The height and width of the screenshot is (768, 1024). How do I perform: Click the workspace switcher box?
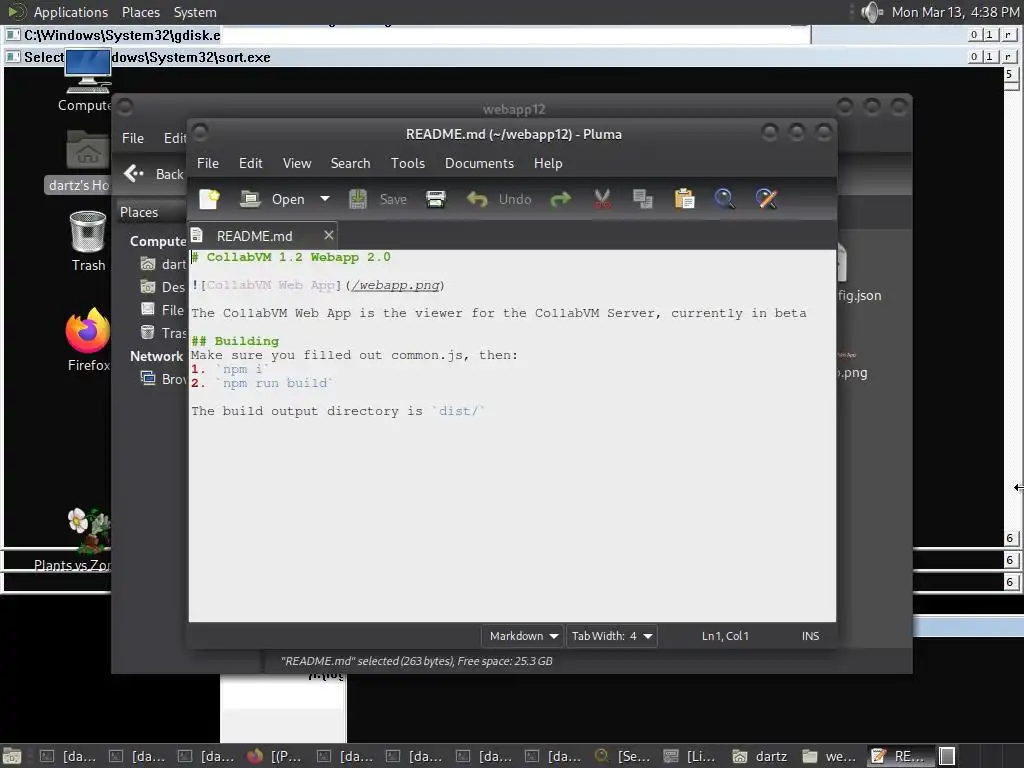click(x=947, y=756)
